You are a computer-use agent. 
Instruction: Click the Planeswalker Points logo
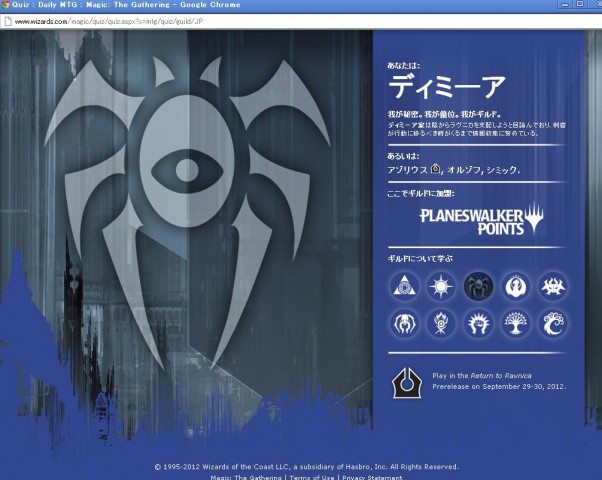(x=481, y=219)
